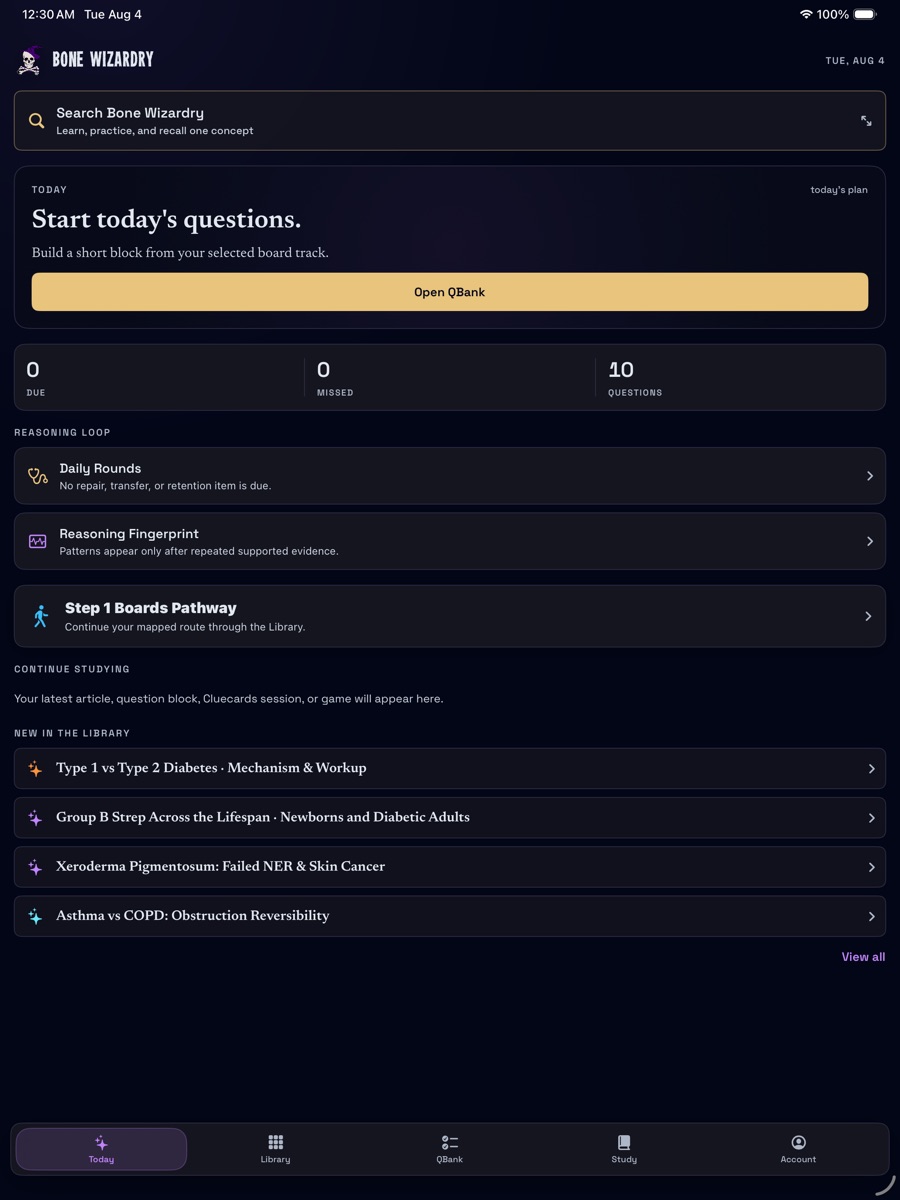Open the Type 1 vs Type 2 Diabetes chevron
Image resolution: width=900 pixels, height=1200 pixels.
[x=871, y=769]
